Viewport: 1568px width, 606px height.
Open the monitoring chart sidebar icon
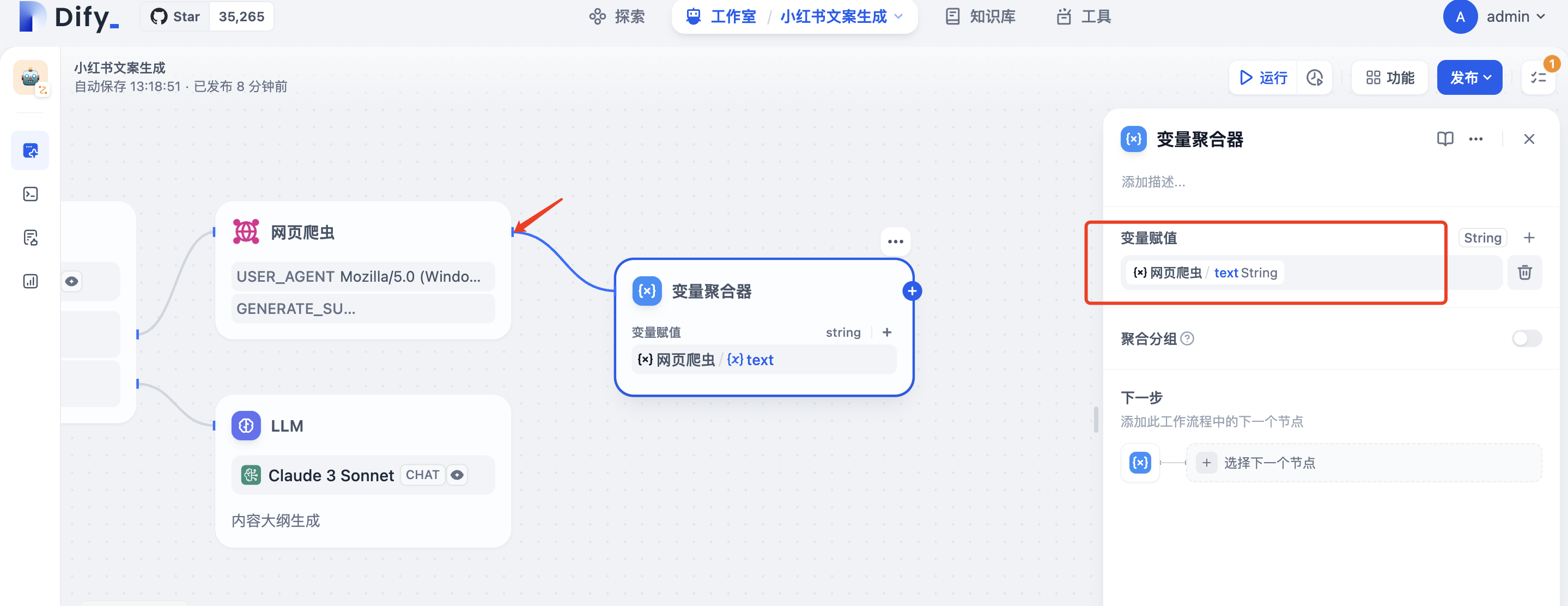pos(31,281)
